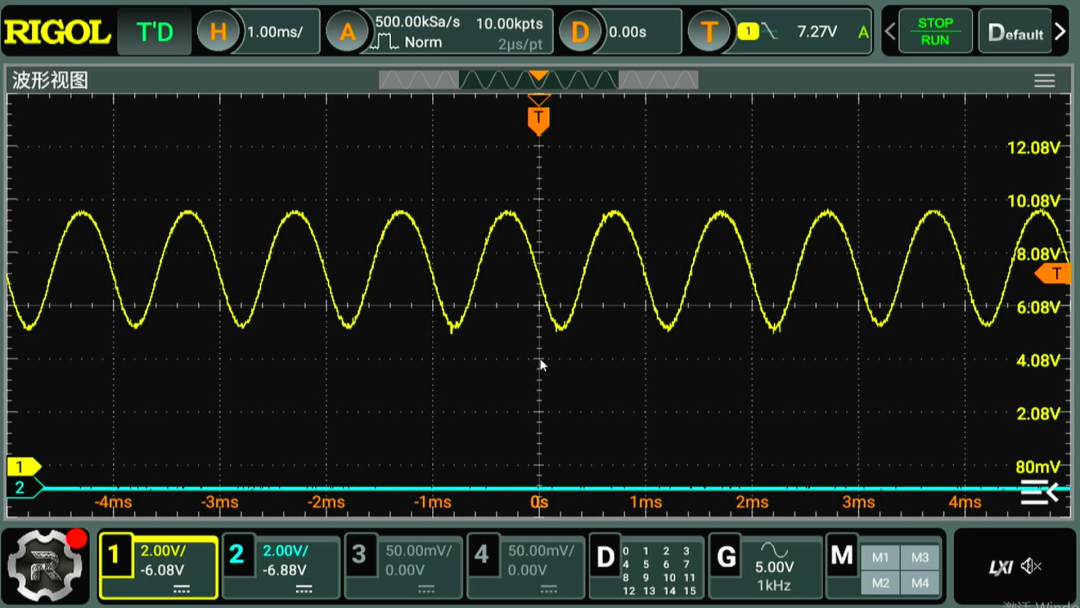Click the 12.08V vertical scale label
Viewport: 1080px width, 608px height.
pos(1032,147)
